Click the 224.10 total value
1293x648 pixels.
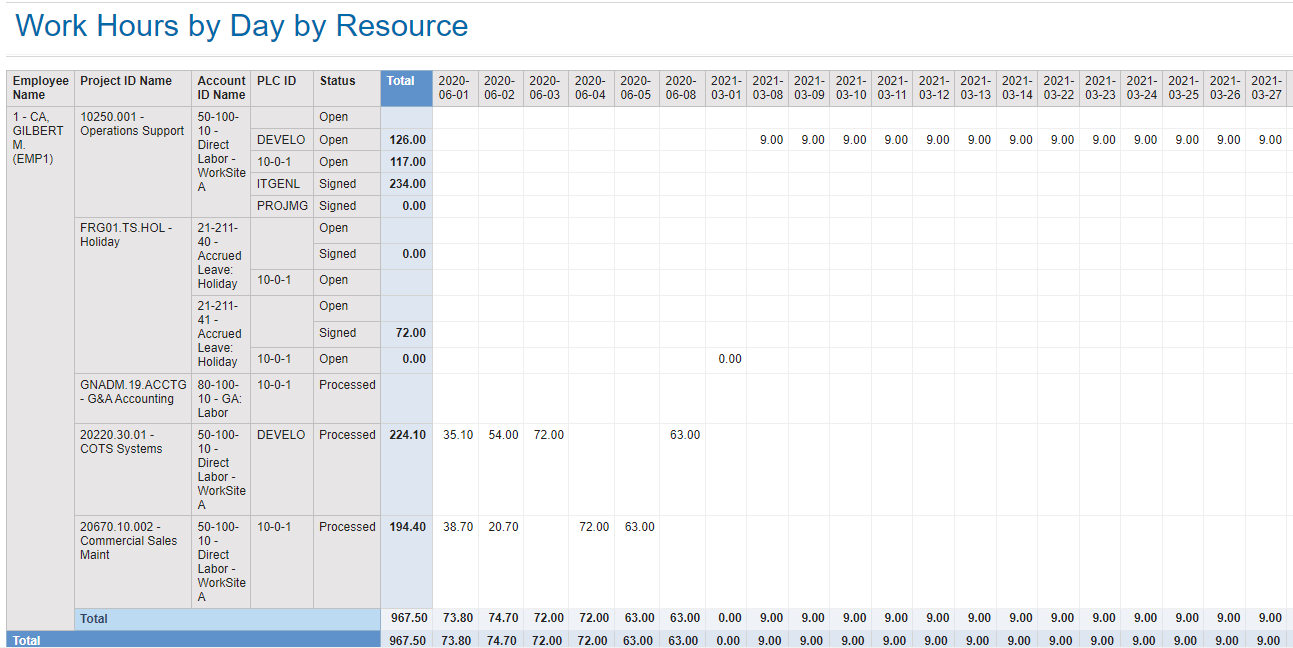[x=407, y=435]
